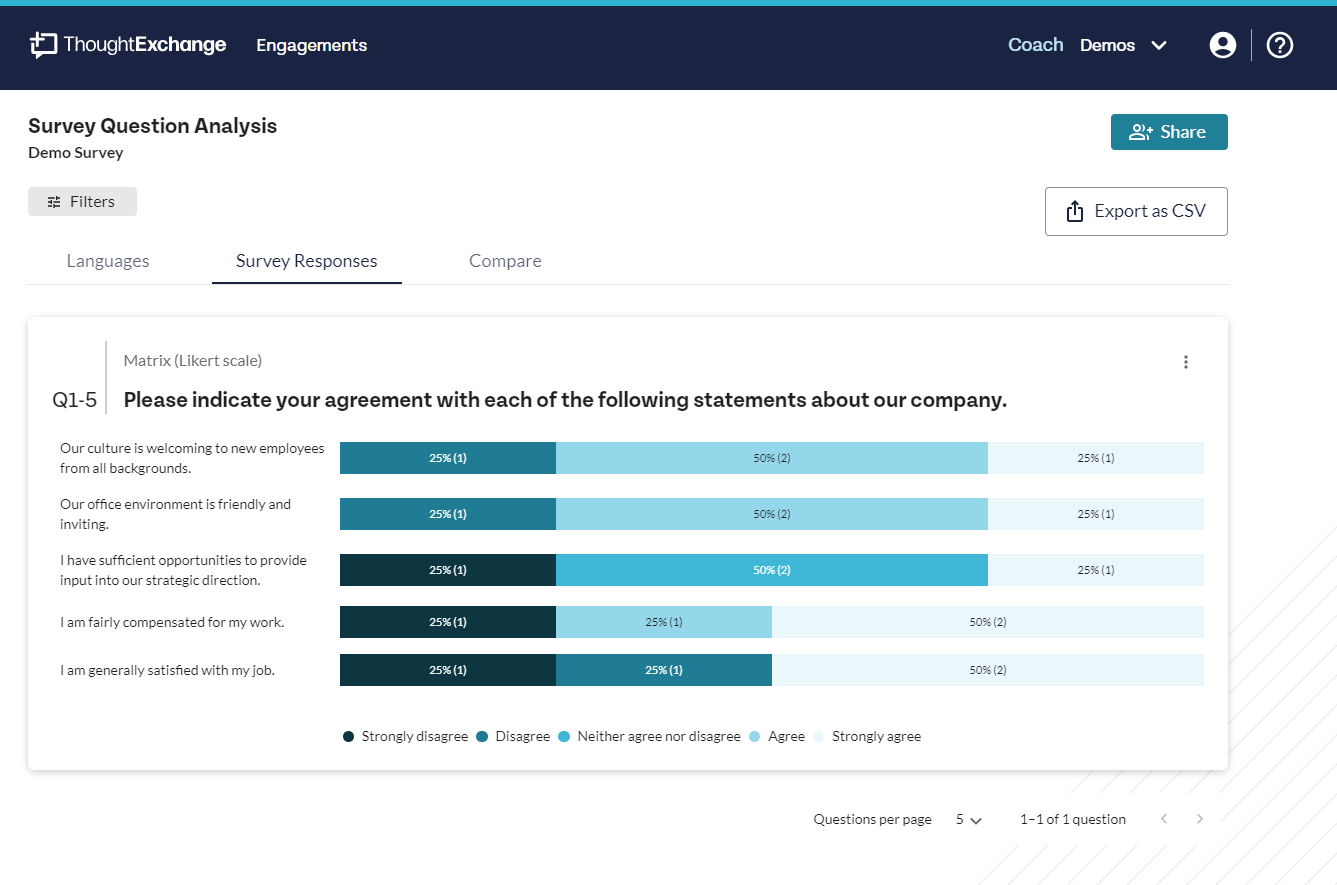Click the Demo Survey subtitle
1337x885 pixels.
click(x=76, y=153)
